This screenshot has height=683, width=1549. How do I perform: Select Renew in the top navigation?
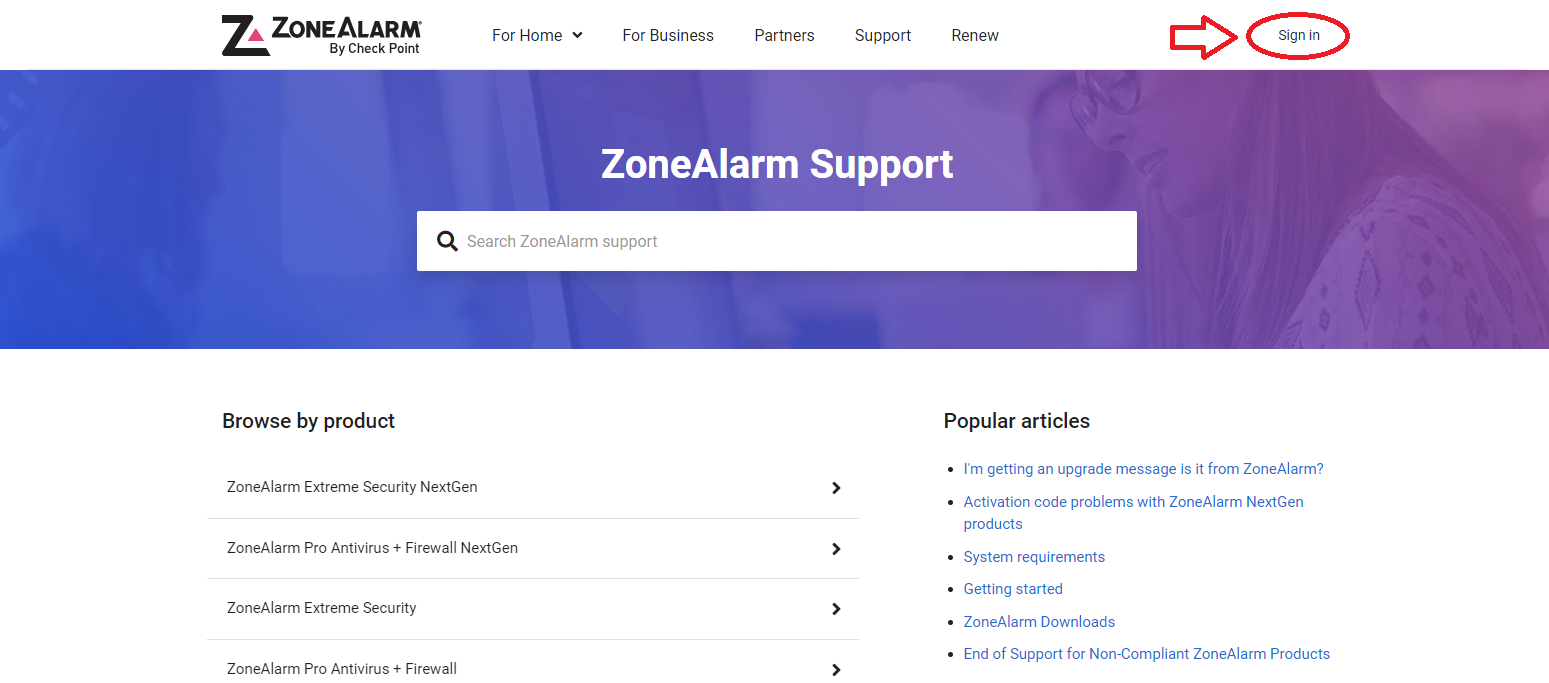coord(975,35)
